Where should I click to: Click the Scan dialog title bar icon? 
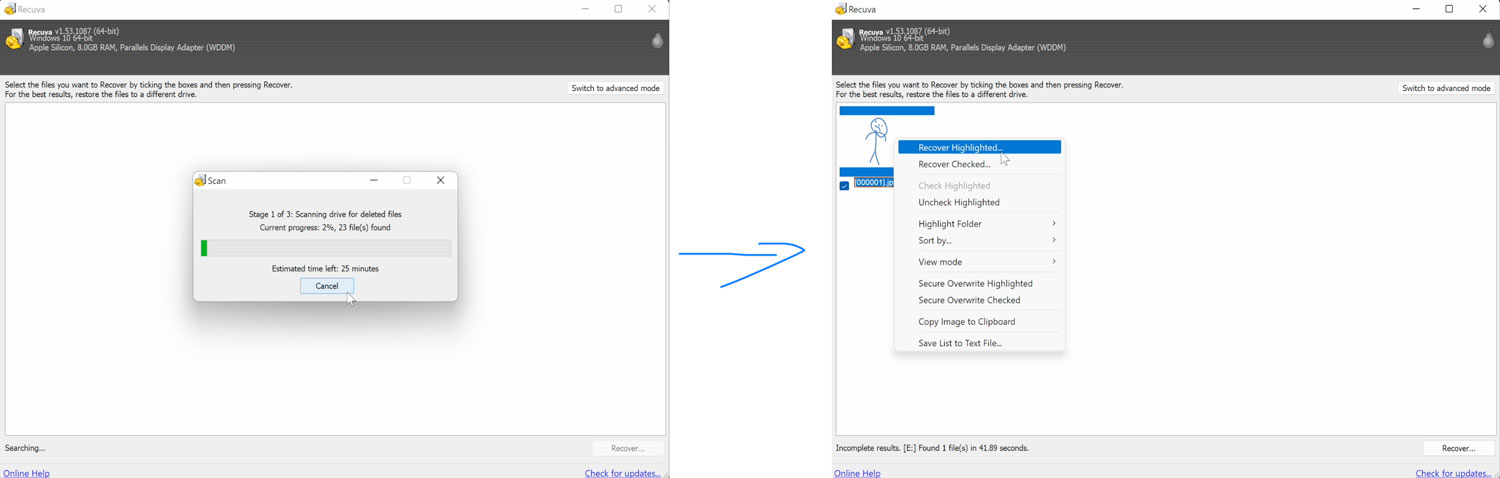click(x=200, y=180)
